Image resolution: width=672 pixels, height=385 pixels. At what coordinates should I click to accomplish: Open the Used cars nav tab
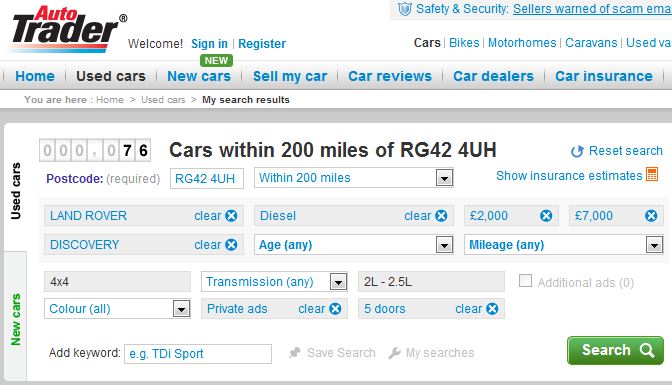click(111, 76)
